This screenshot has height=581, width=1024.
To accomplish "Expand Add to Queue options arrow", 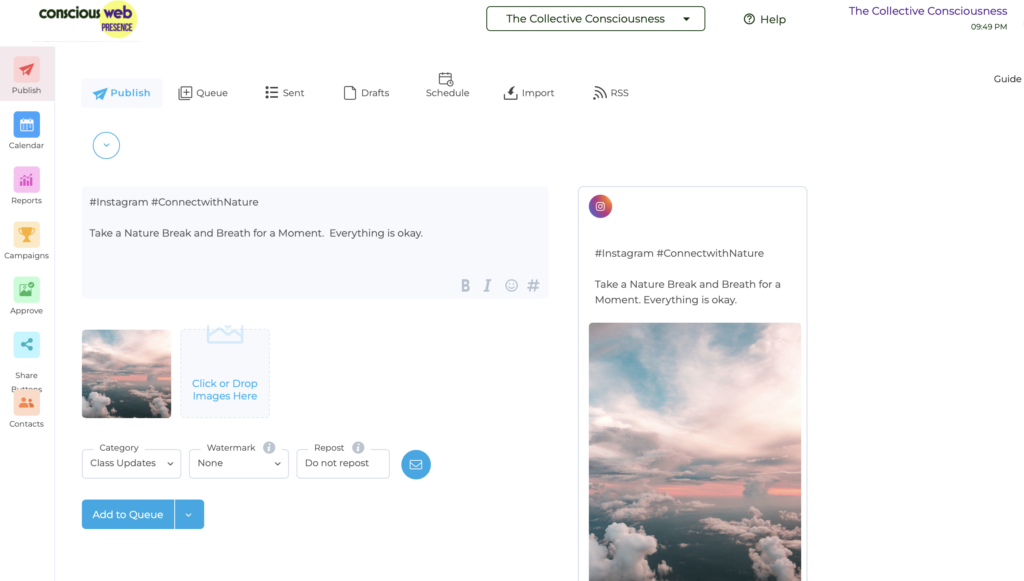I will [189, 514].
